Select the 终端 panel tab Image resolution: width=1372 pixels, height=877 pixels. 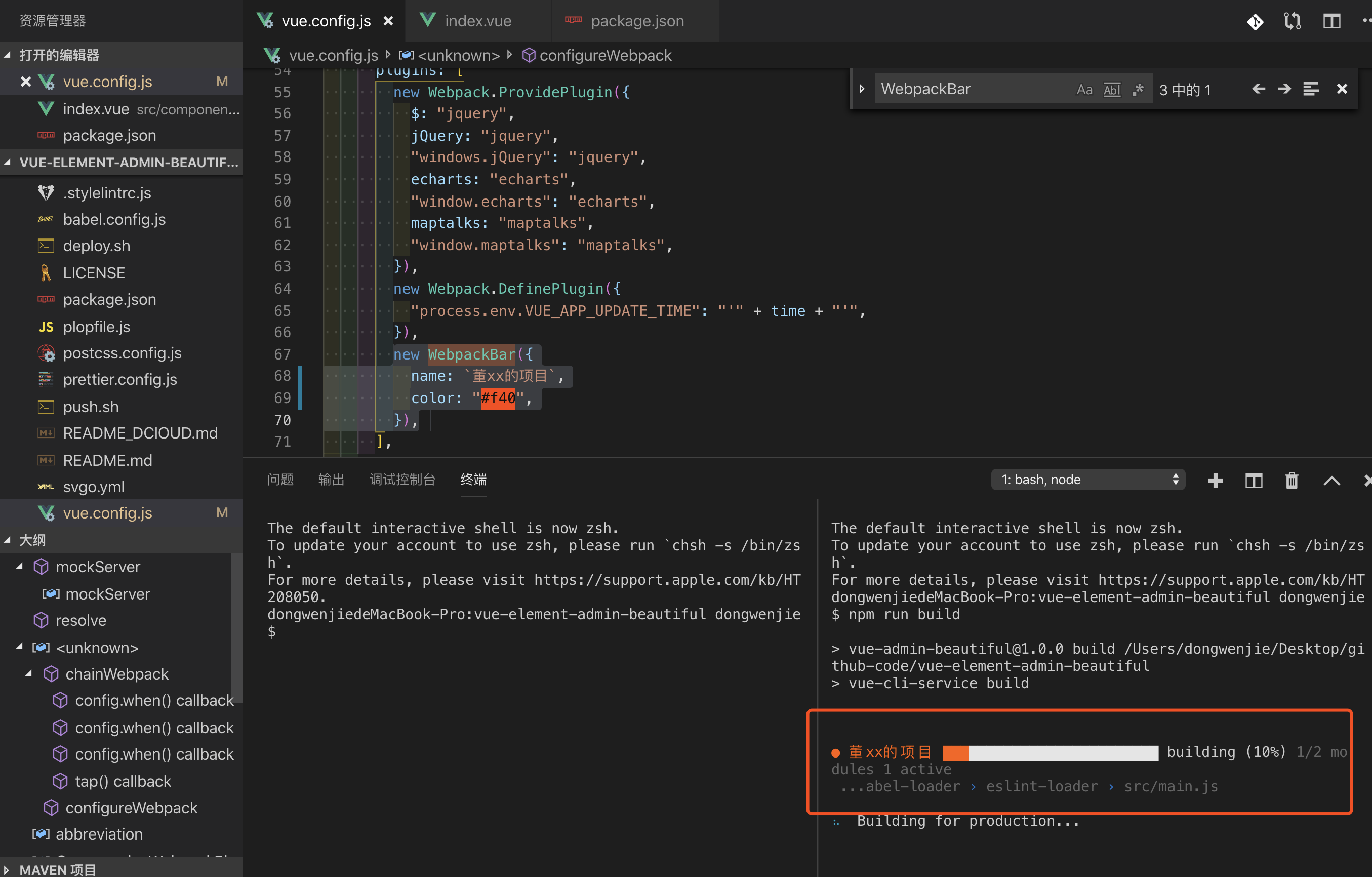pyautogui.click(x=473, y=479)
